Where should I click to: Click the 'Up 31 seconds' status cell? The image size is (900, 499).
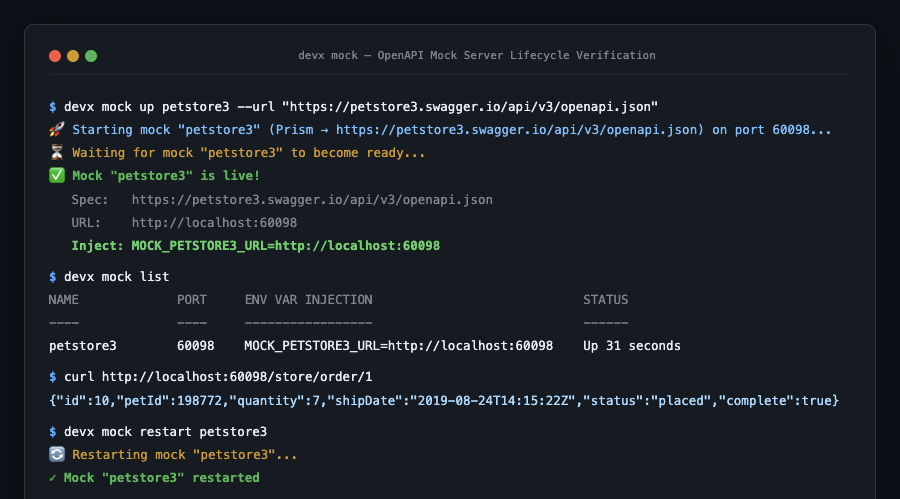click(632, 346)
